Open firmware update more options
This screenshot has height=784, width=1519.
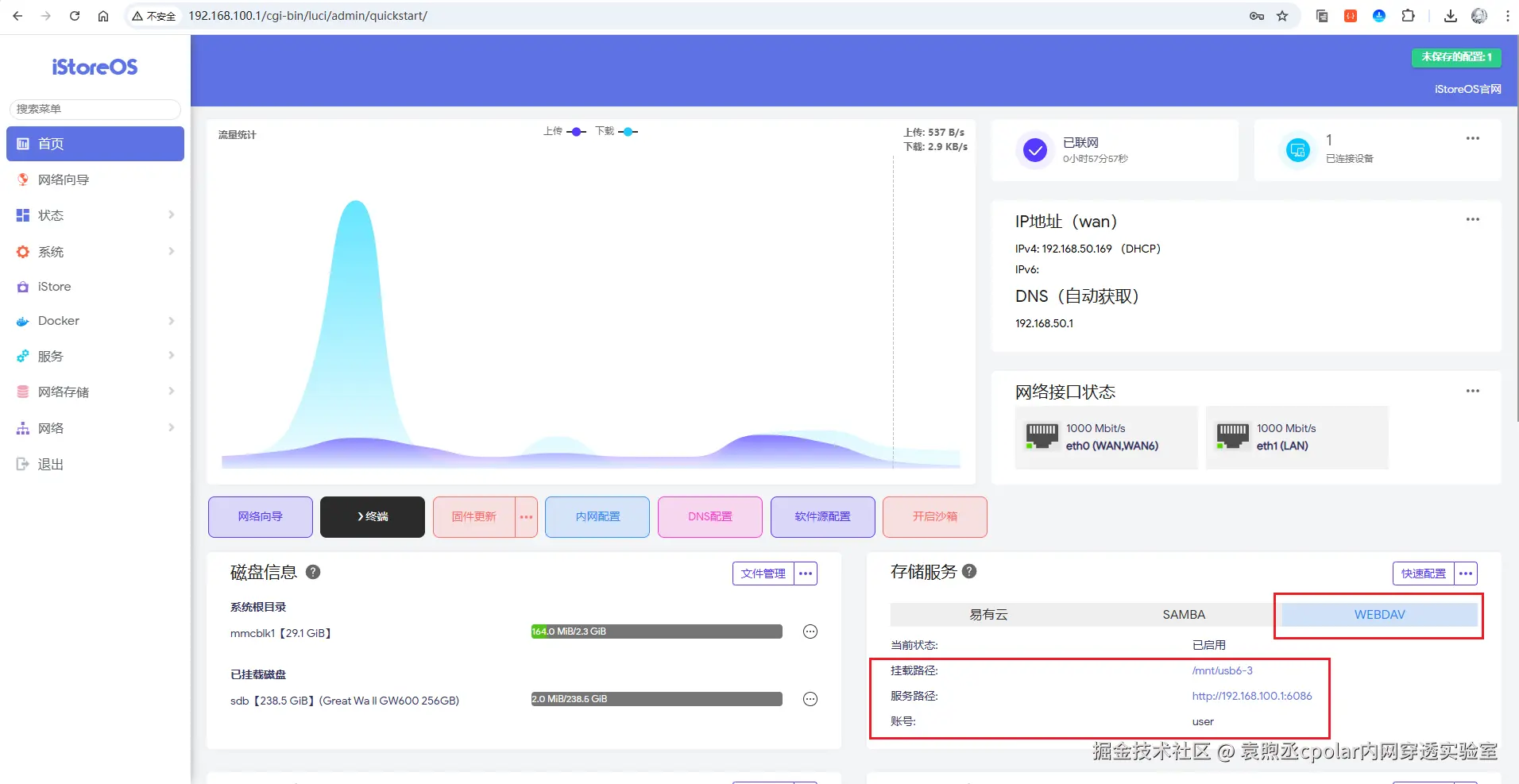point(526,517)
